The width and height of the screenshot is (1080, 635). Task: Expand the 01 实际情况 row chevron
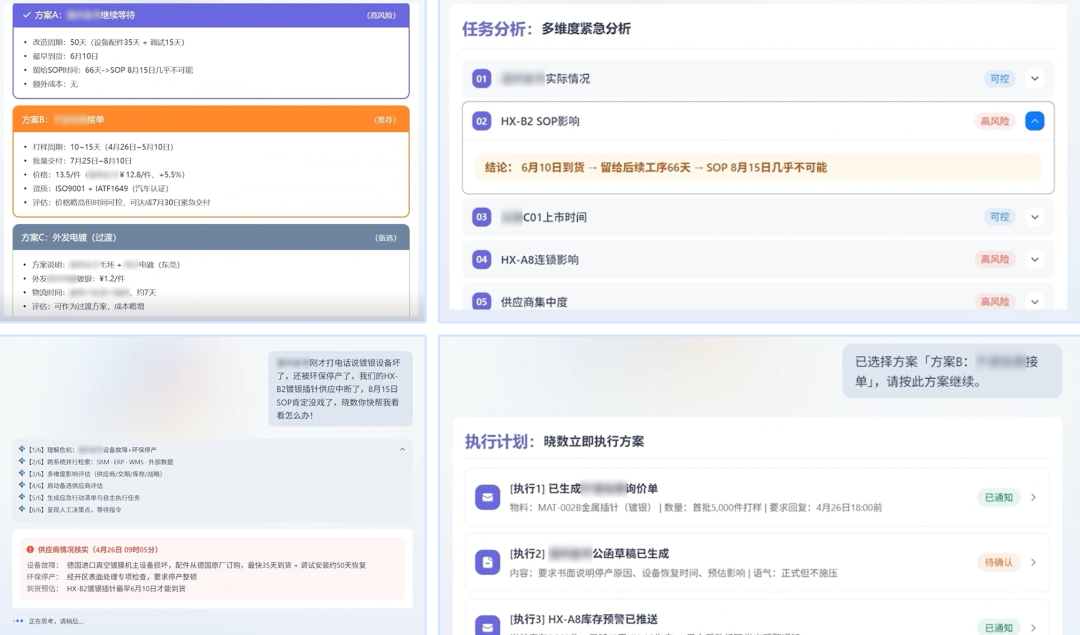click(x=1035, y=79)
